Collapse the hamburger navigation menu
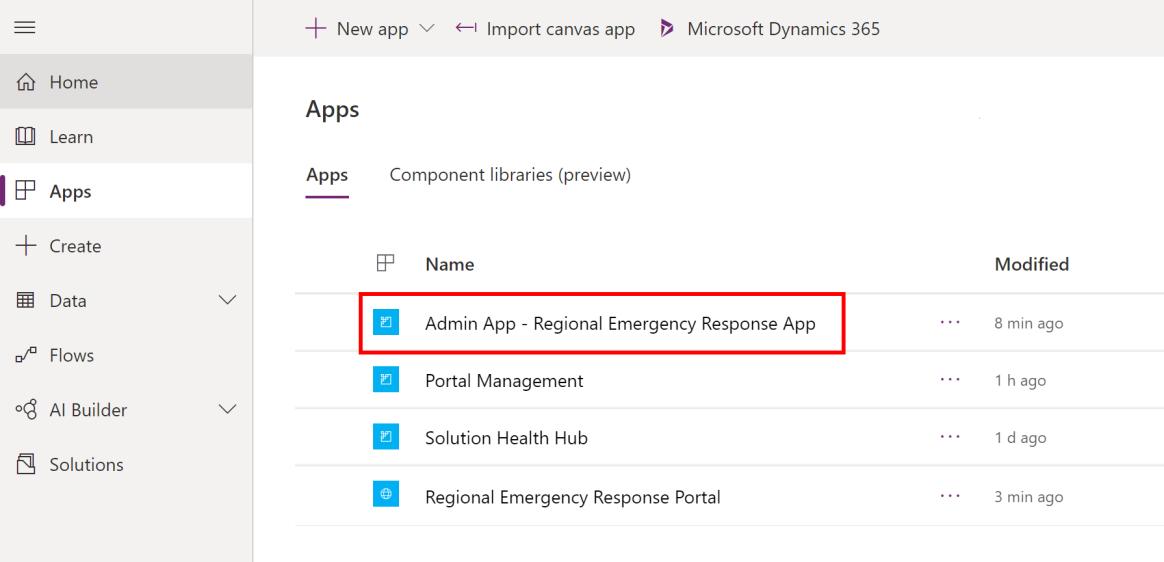Image resolution: width=1164 pixels, height=562 pixels. [25, 27]
